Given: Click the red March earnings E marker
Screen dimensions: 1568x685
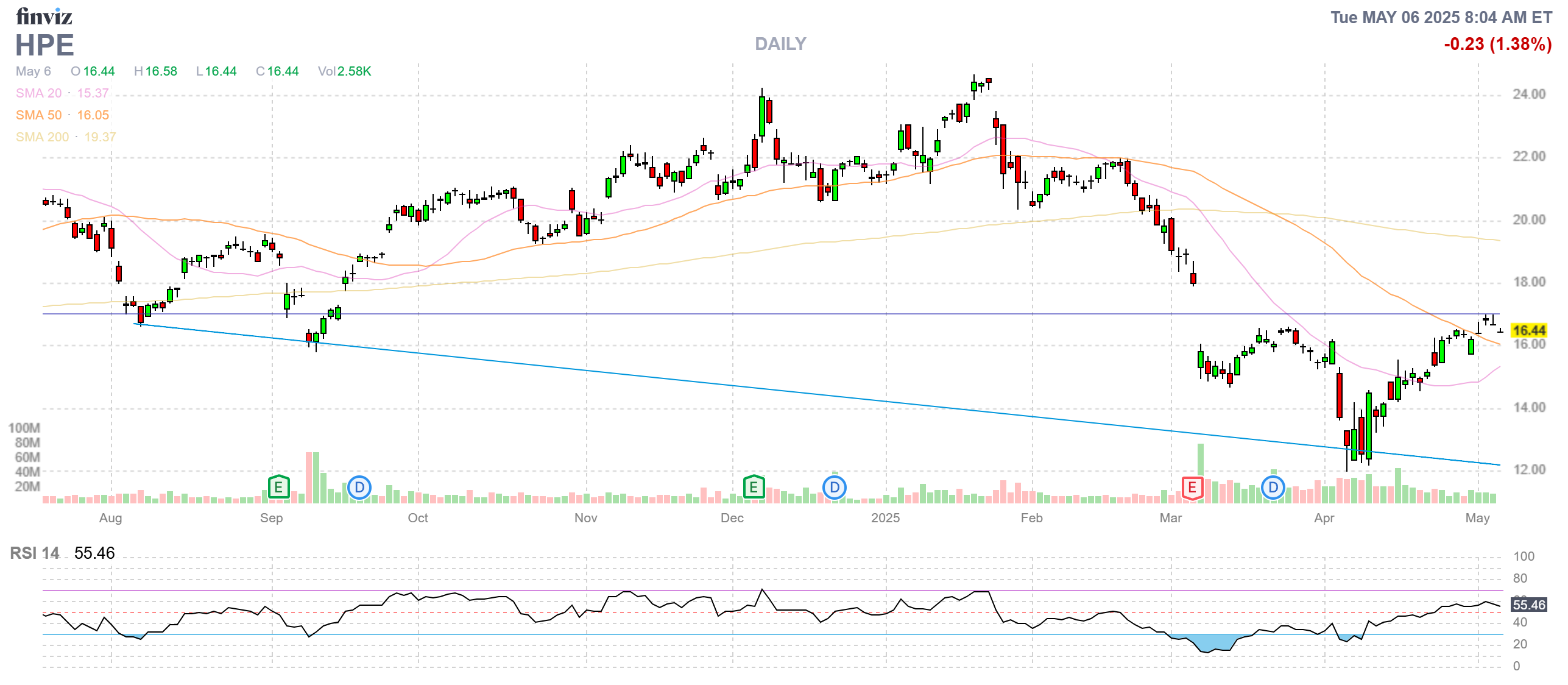Looking at the screenshot, I should (1192, 488).
